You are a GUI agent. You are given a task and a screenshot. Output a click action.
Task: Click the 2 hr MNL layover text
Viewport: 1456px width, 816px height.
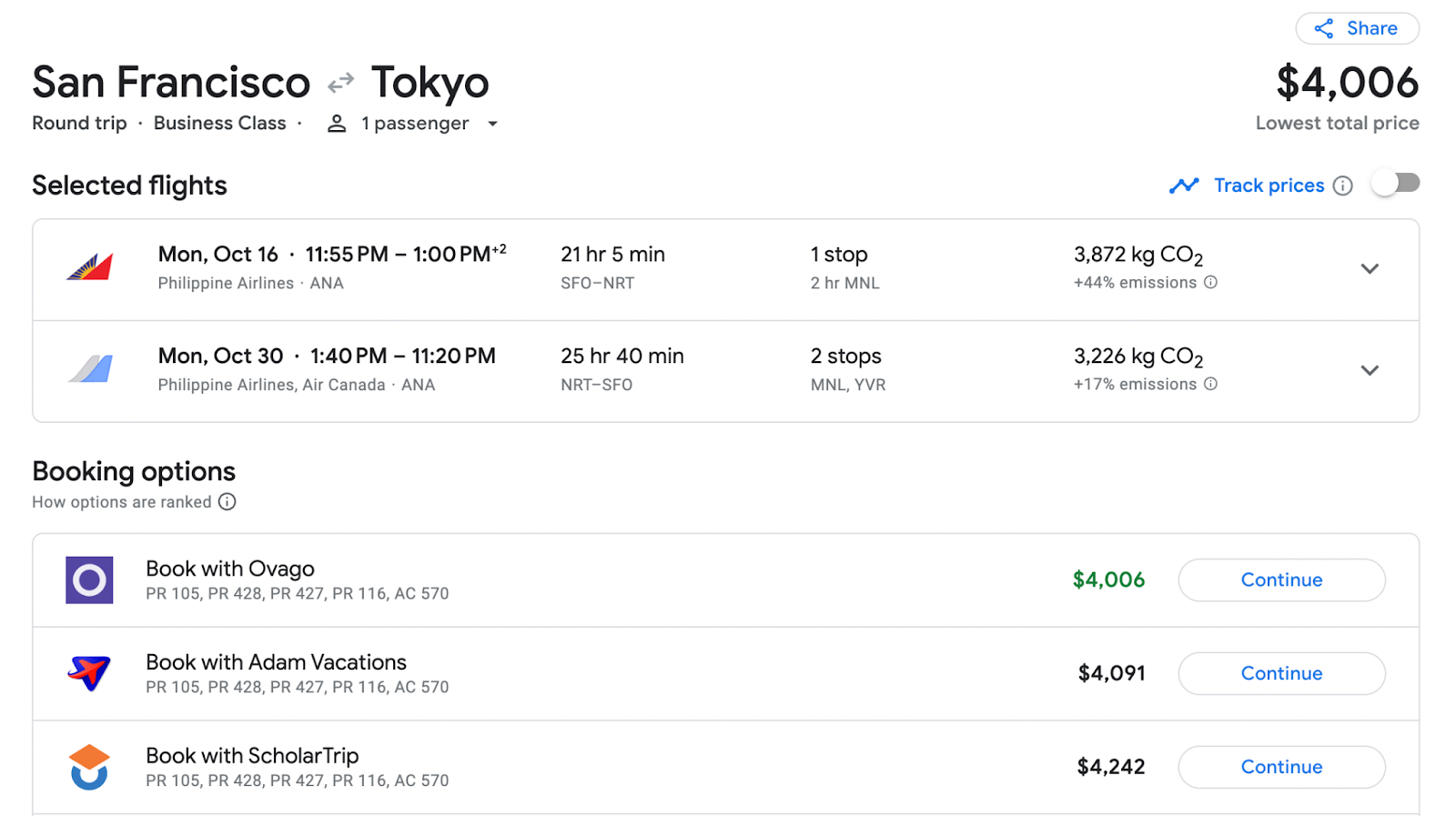844,283
